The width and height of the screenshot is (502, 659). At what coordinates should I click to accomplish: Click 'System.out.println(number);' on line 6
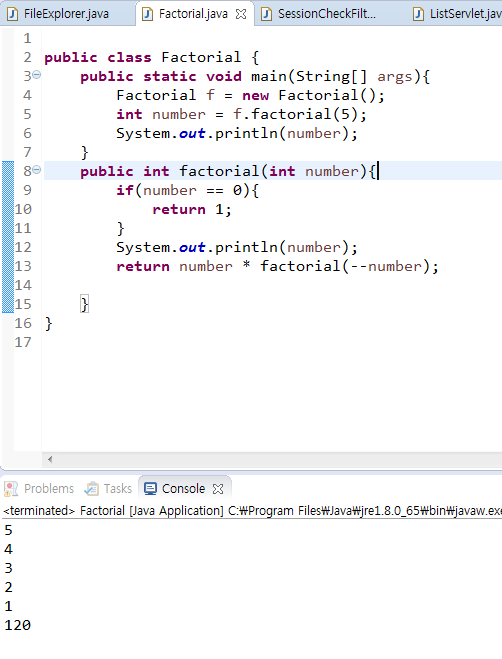[237, 134]
